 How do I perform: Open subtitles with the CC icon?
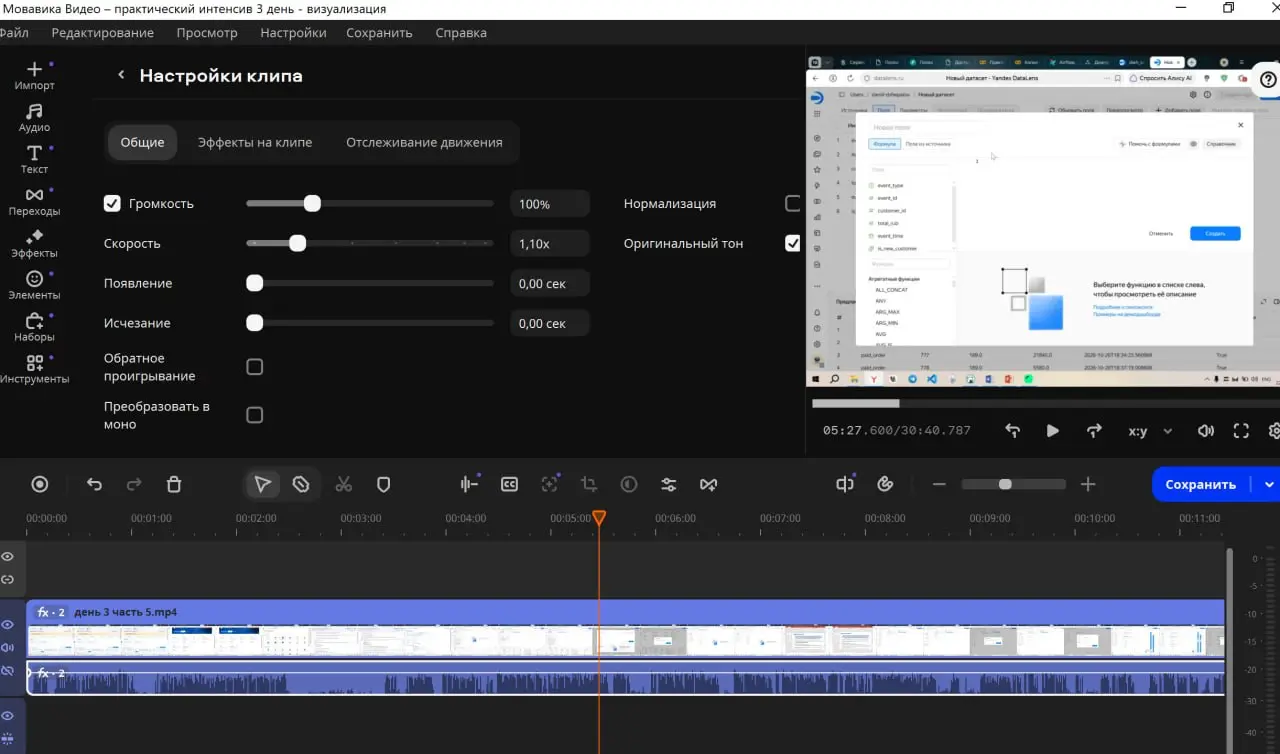click(509, 484)
